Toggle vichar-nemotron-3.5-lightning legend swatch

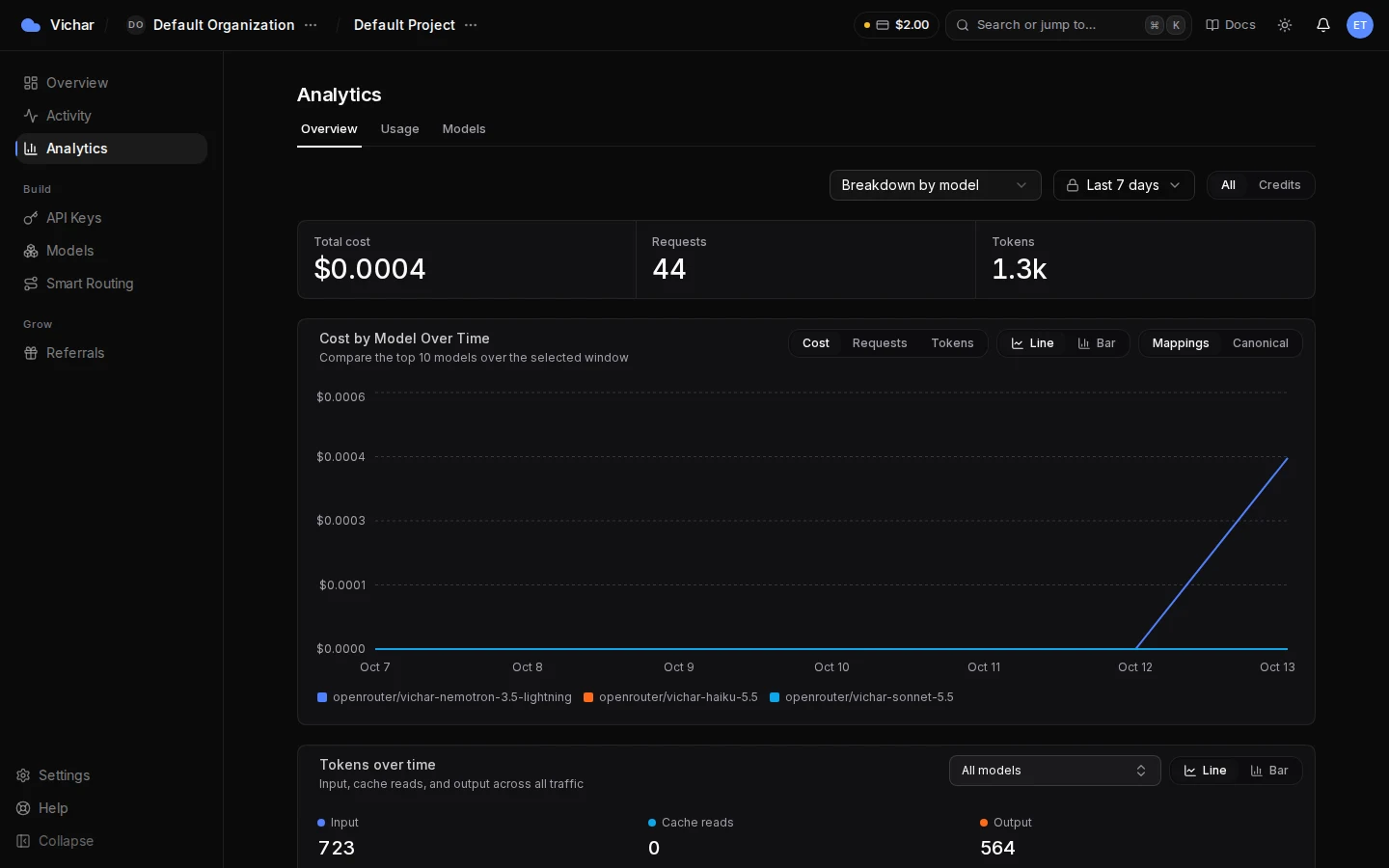pos(322,697)
